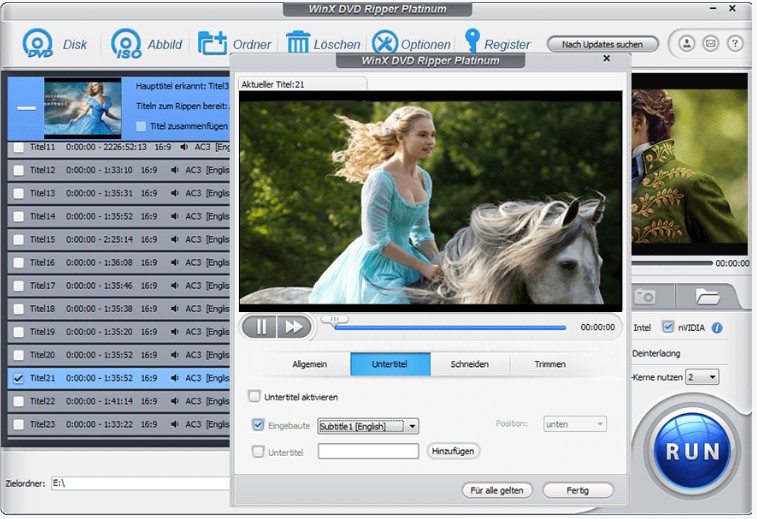Click the mail envelope icon
Image resolution: width=757 pixels, height=519 pixels.
711,44
